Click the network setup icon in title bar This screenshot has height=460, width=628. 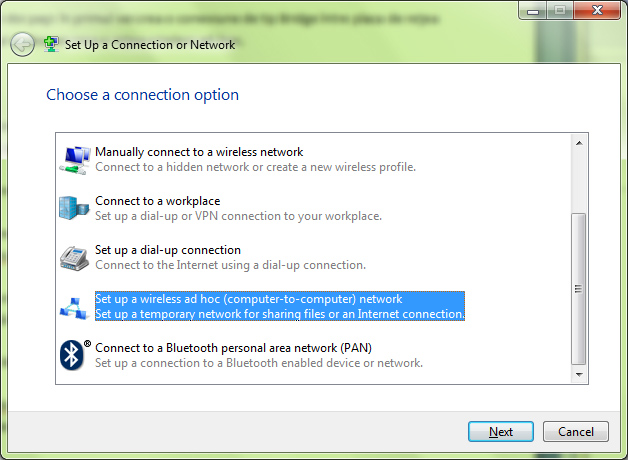(x=51, y=44)
